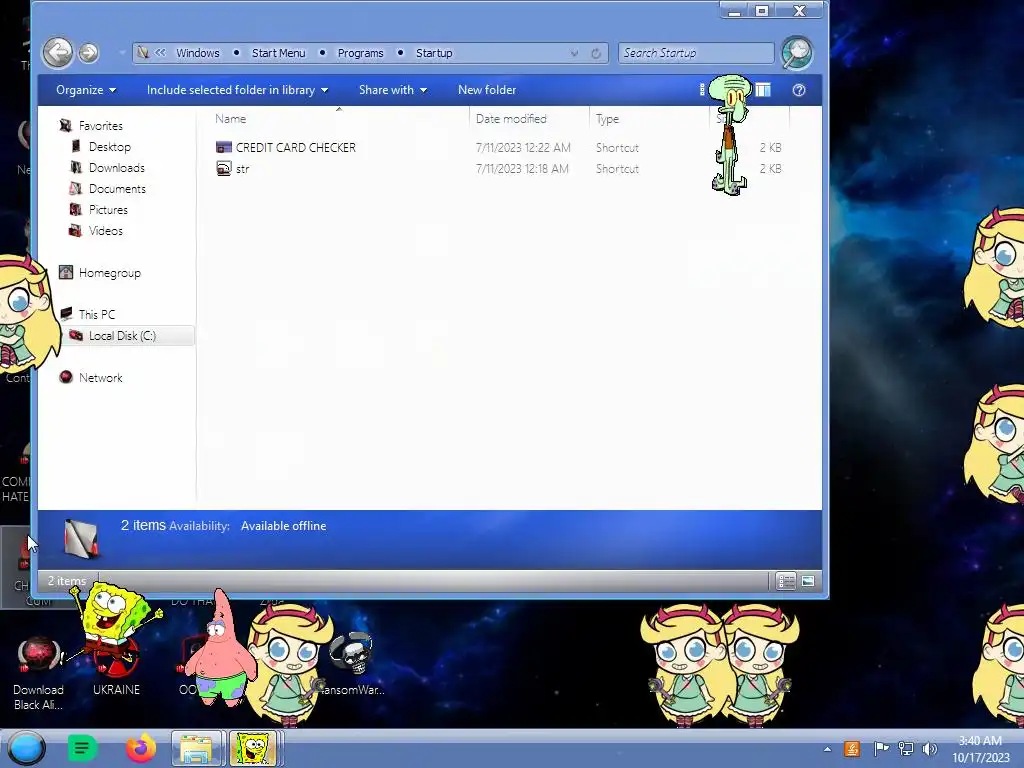Select Local Disk (C:) in the sidebar
Screen dimensions: 1024x768
[122, 336]
